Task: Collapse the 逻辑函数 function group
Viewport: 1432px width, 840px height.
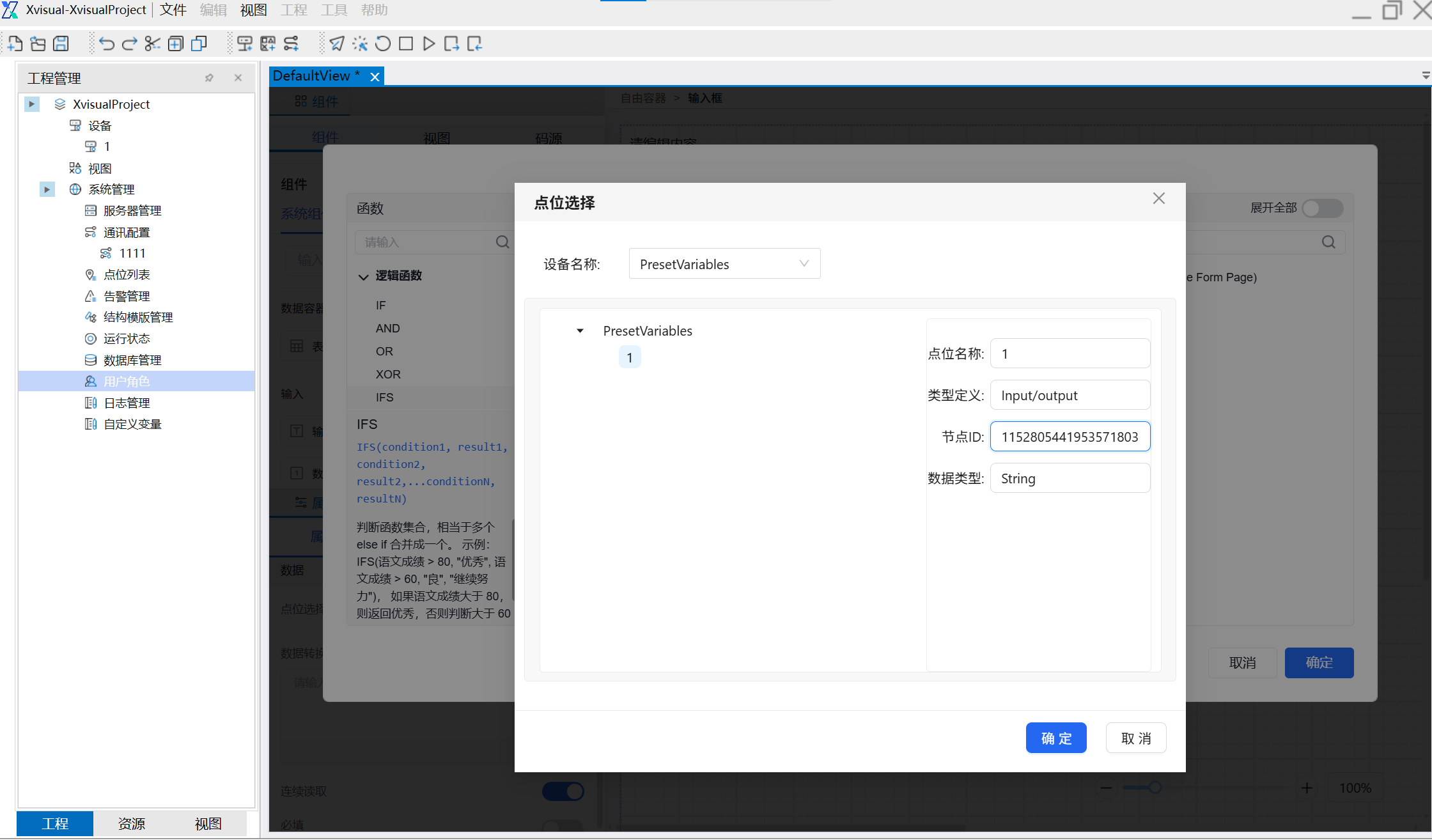Action: 363,276
